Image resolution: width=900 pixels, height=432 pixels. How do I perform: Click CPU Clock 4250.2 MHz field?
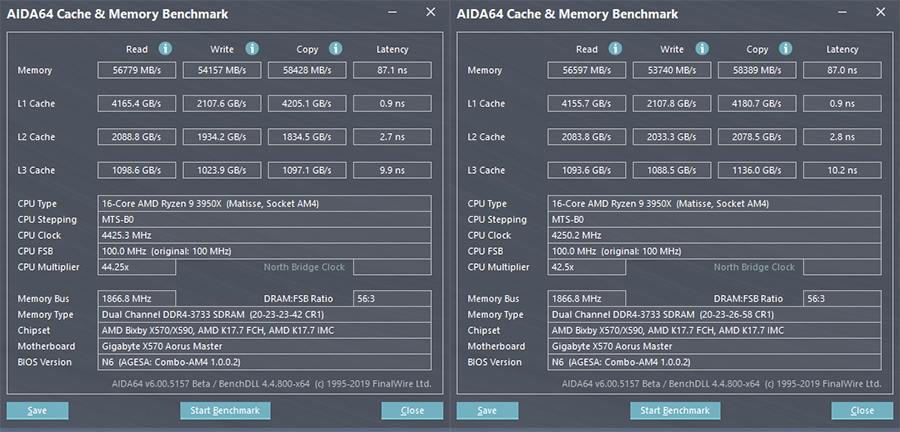(x=715, y=235)
